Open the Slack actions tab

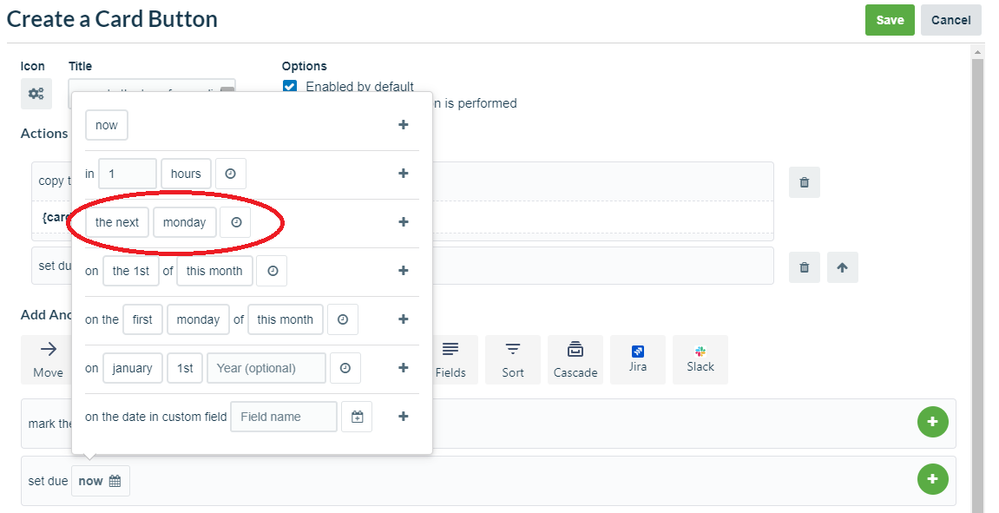pyautogui.click(x=700, y=359)
